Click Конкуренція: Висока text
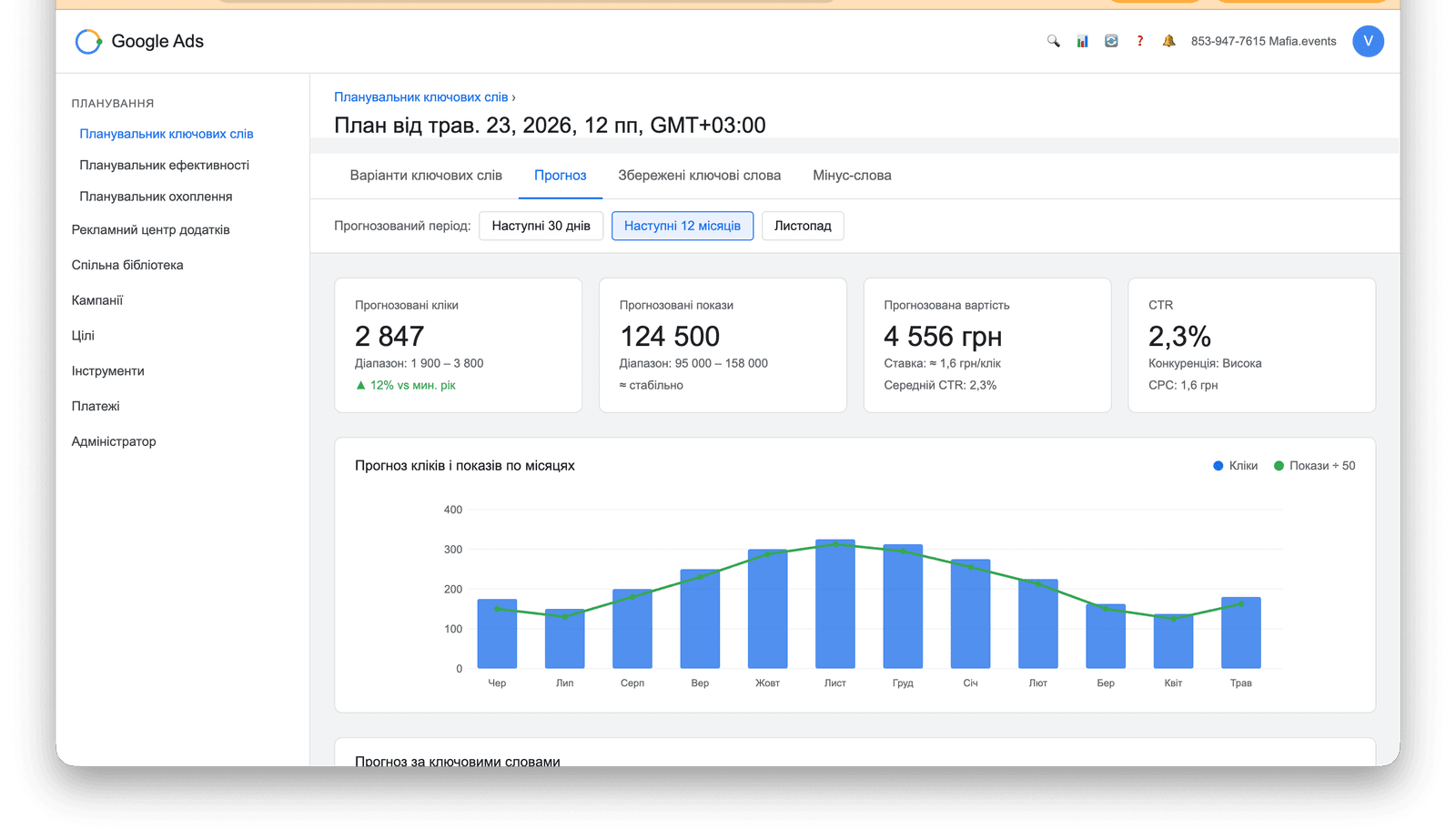The image size is (1456, 840). [x=1205, y=364]
